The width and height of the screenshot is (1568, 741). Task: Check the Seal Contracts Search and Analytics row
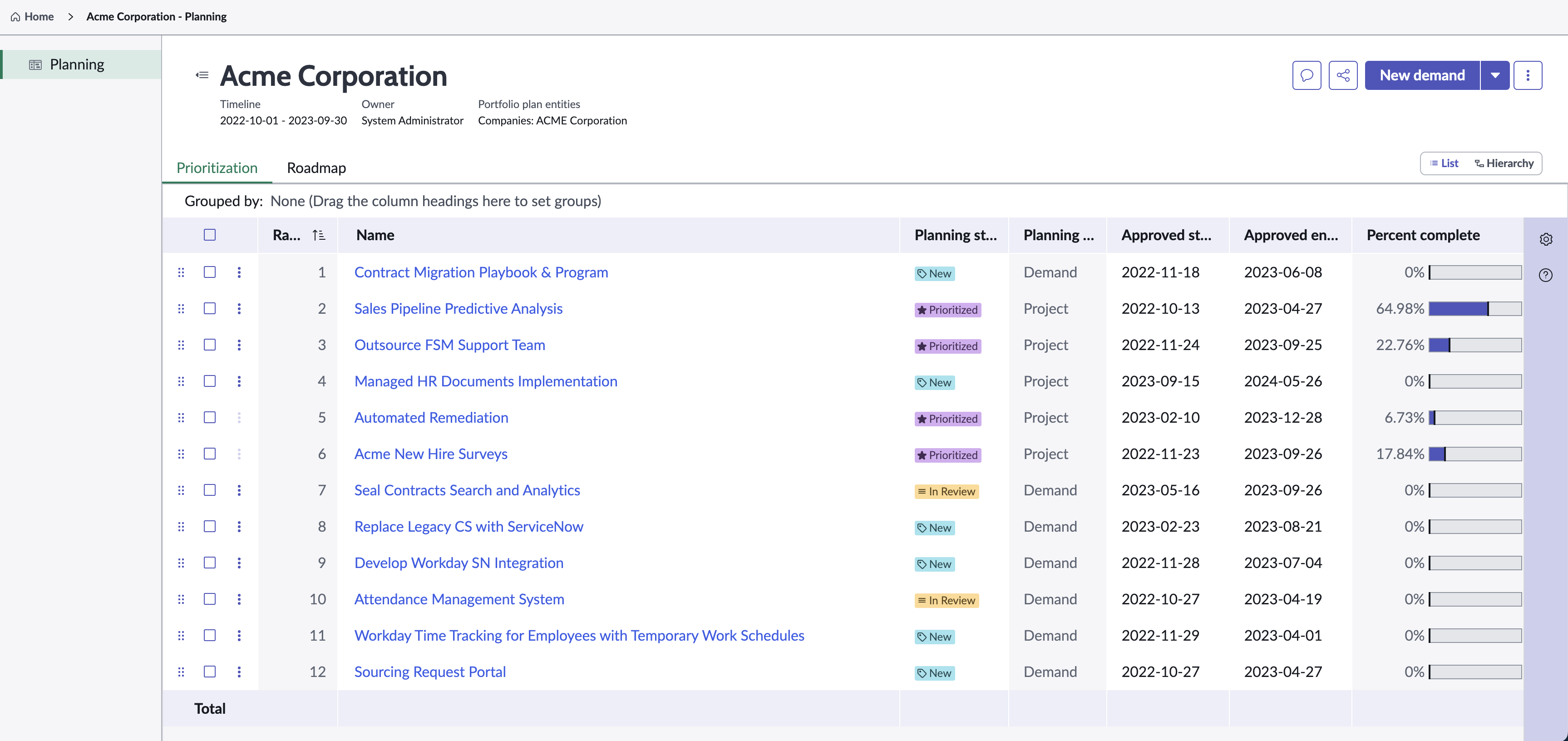click(209, 490)
